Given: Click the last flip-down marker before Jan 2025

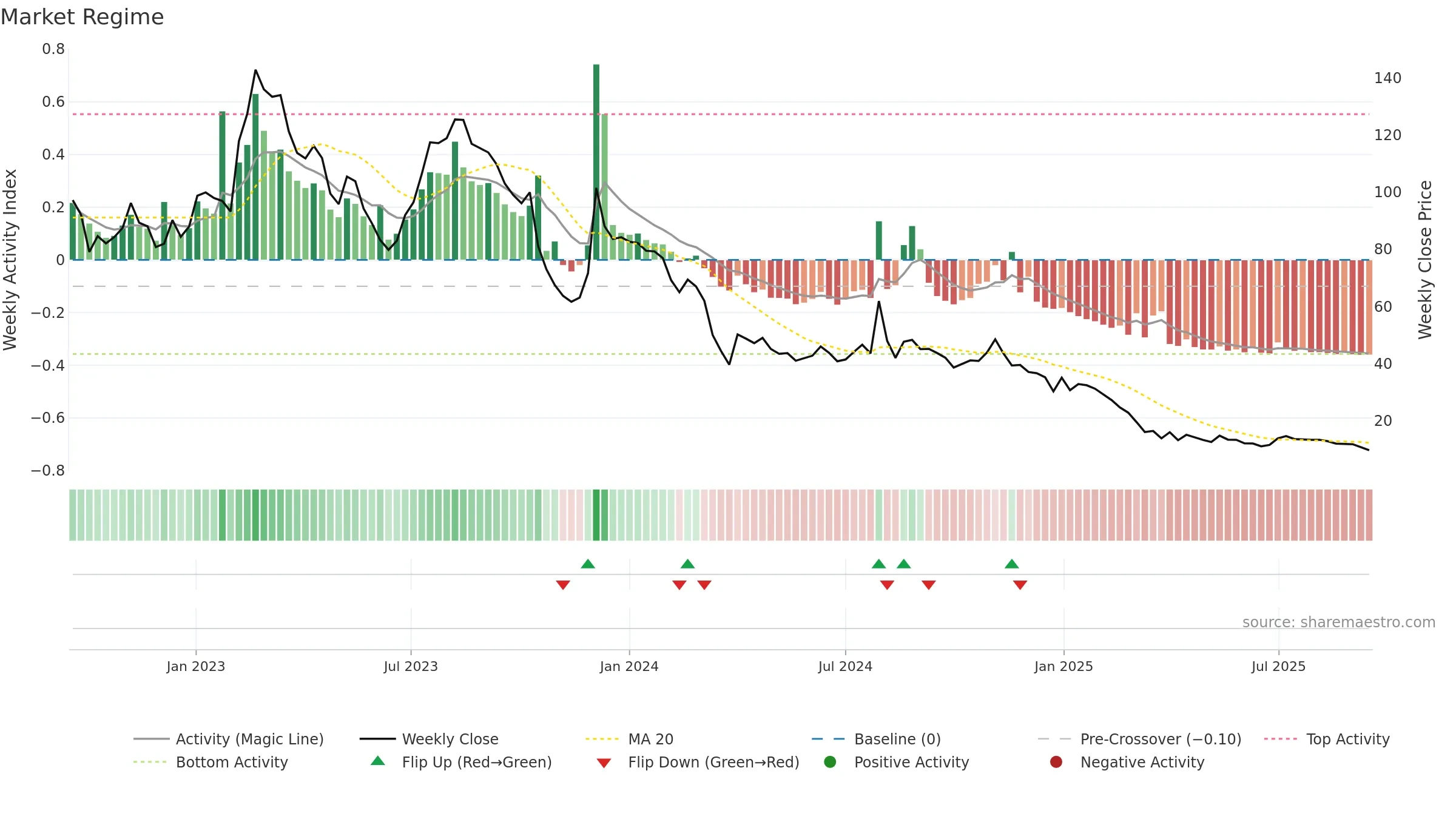Looking at the screenshot, I should click(1020, 585).
